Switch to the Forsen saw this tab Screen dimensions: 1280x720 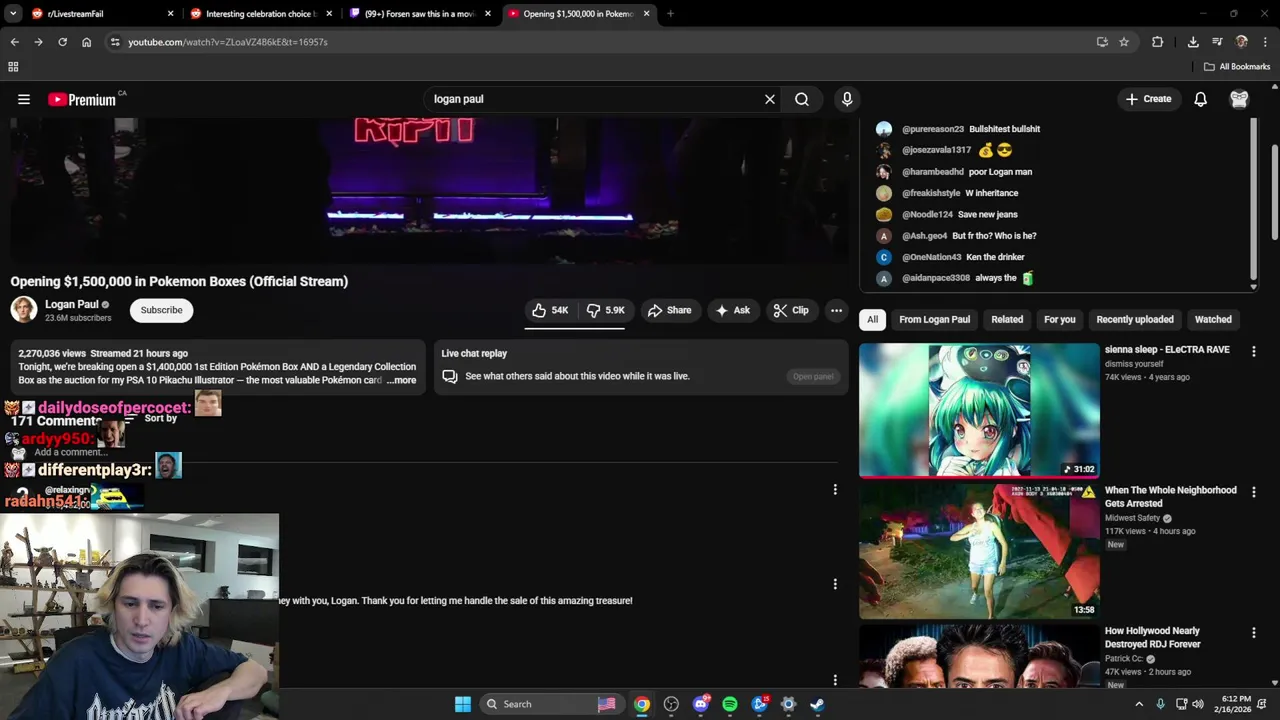coord(420,14)
